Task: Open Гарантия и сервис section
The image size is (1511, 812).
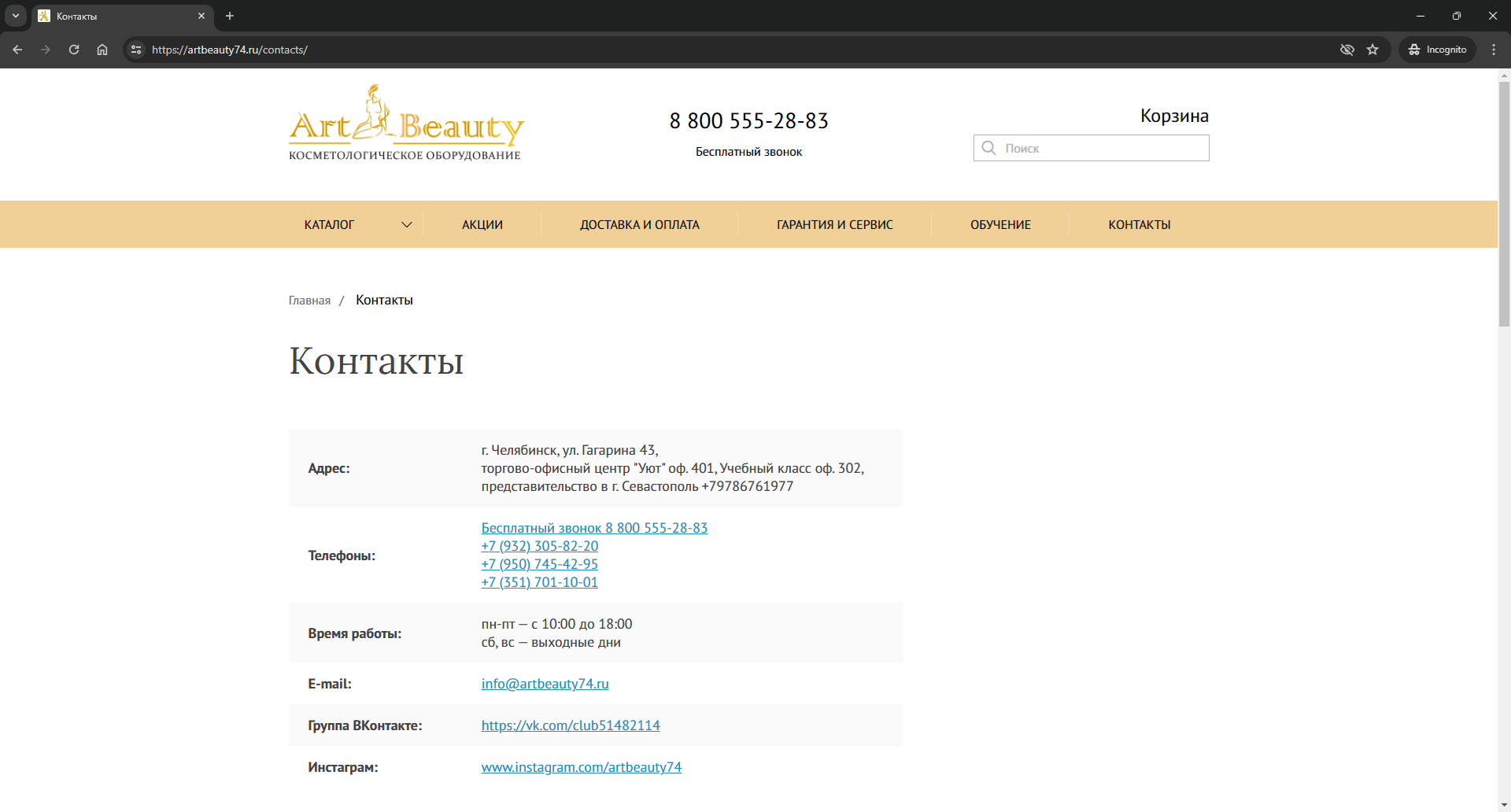Action: [834, 225]
